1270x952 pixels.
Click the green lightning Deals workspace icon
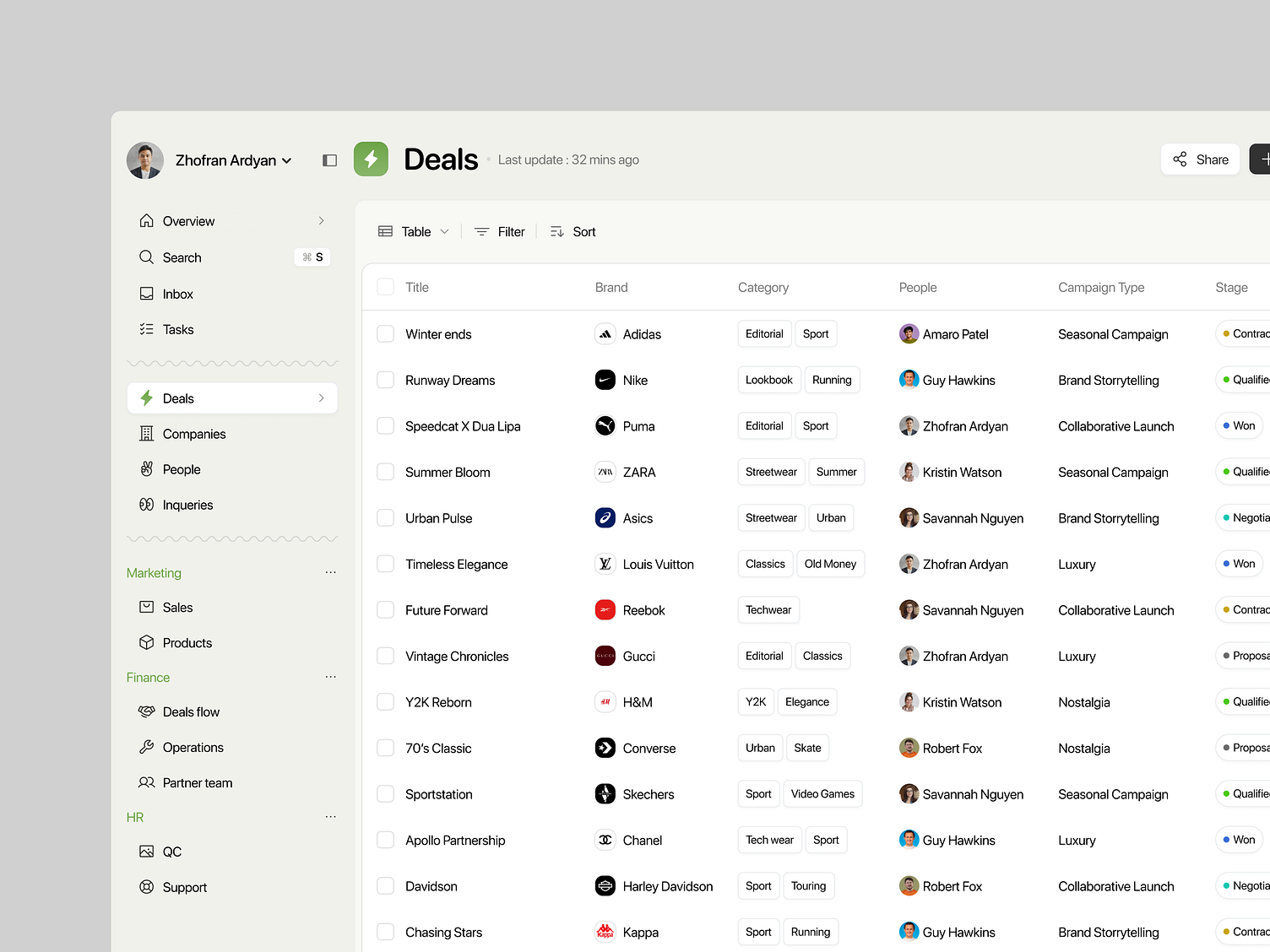[371, 159]
